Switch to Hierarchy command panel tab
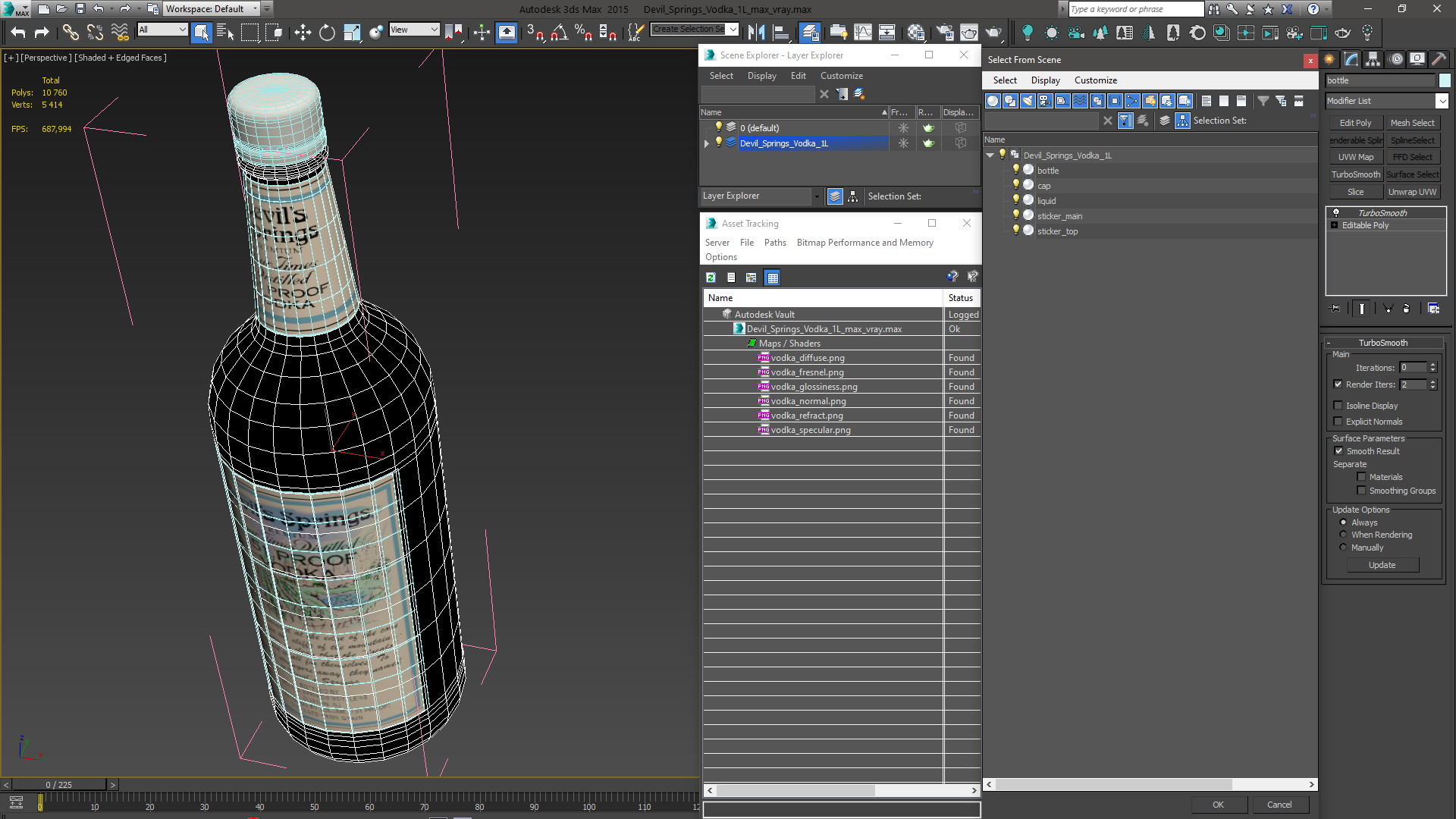 coord(1373,59)
